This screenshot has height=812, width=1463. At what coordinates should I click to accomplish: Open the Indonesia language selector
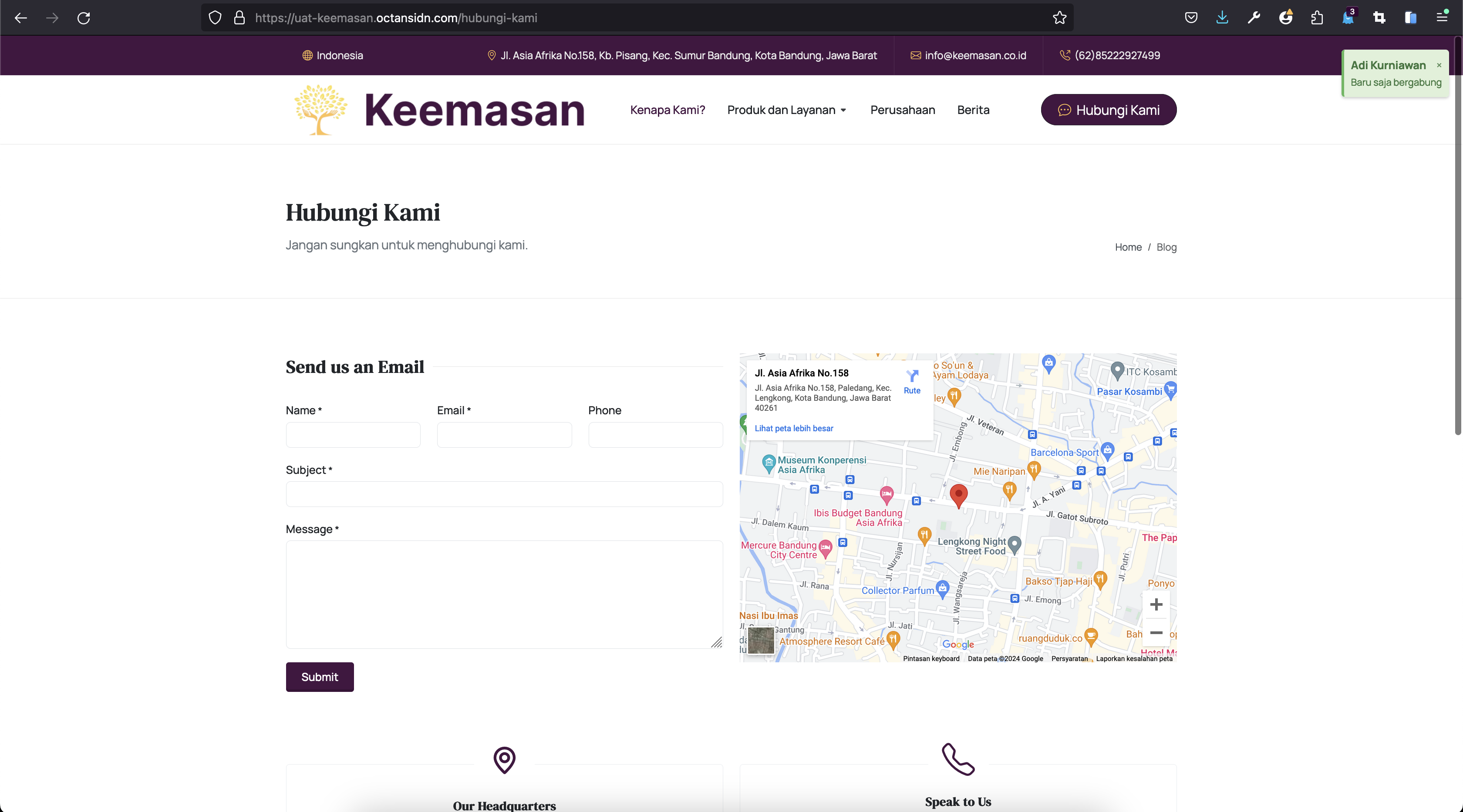[x=333, y=56]
